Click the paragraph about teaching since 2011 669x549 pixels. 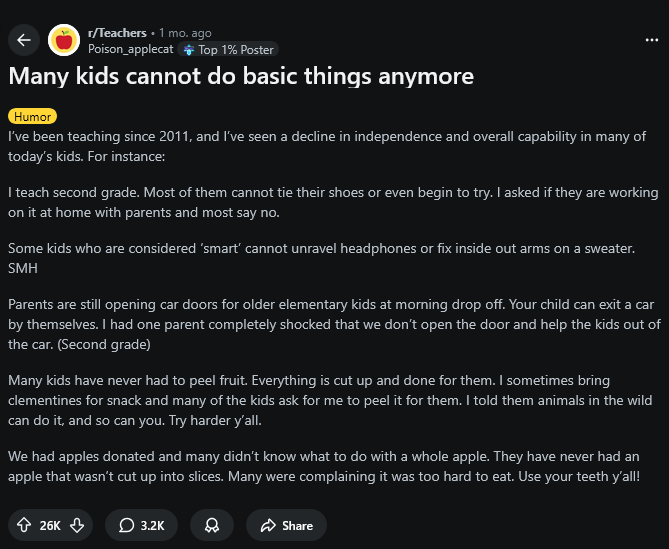pyautogui.click(x=326, y=146)
